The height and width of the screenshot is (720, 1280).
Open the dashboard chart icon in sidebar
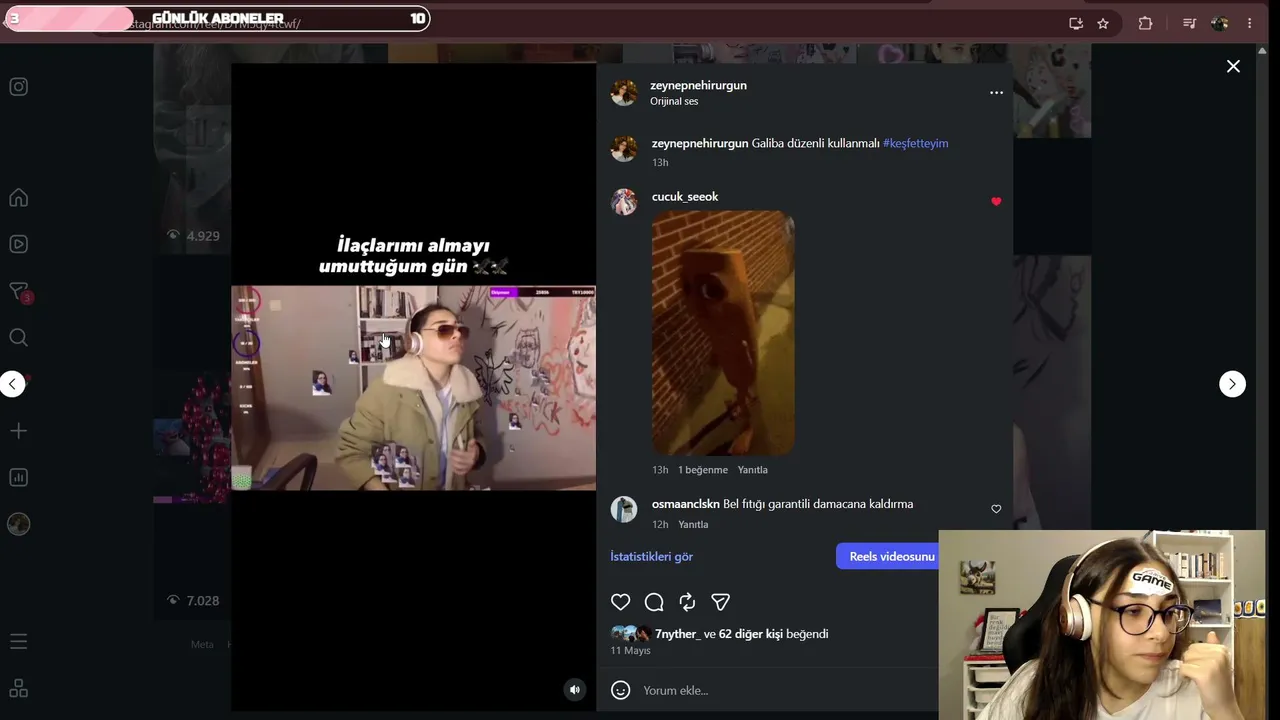[18, 478]
